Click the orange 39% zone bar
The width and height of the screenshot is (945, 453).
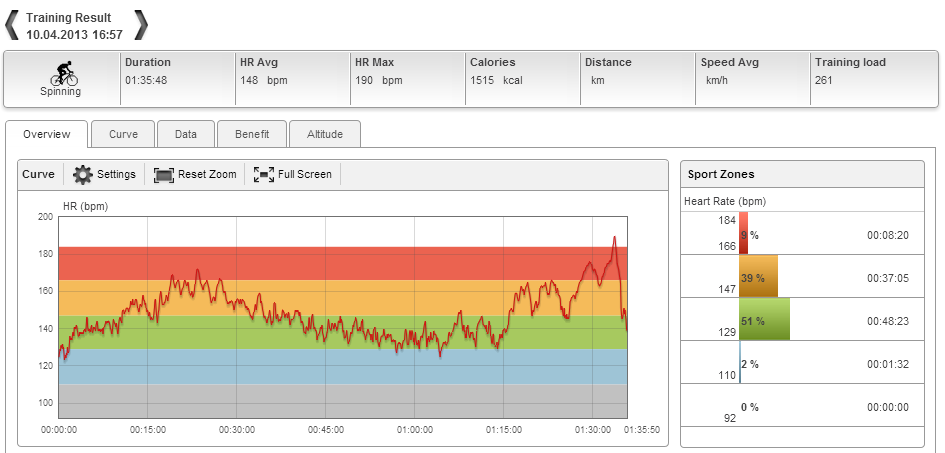758,276
